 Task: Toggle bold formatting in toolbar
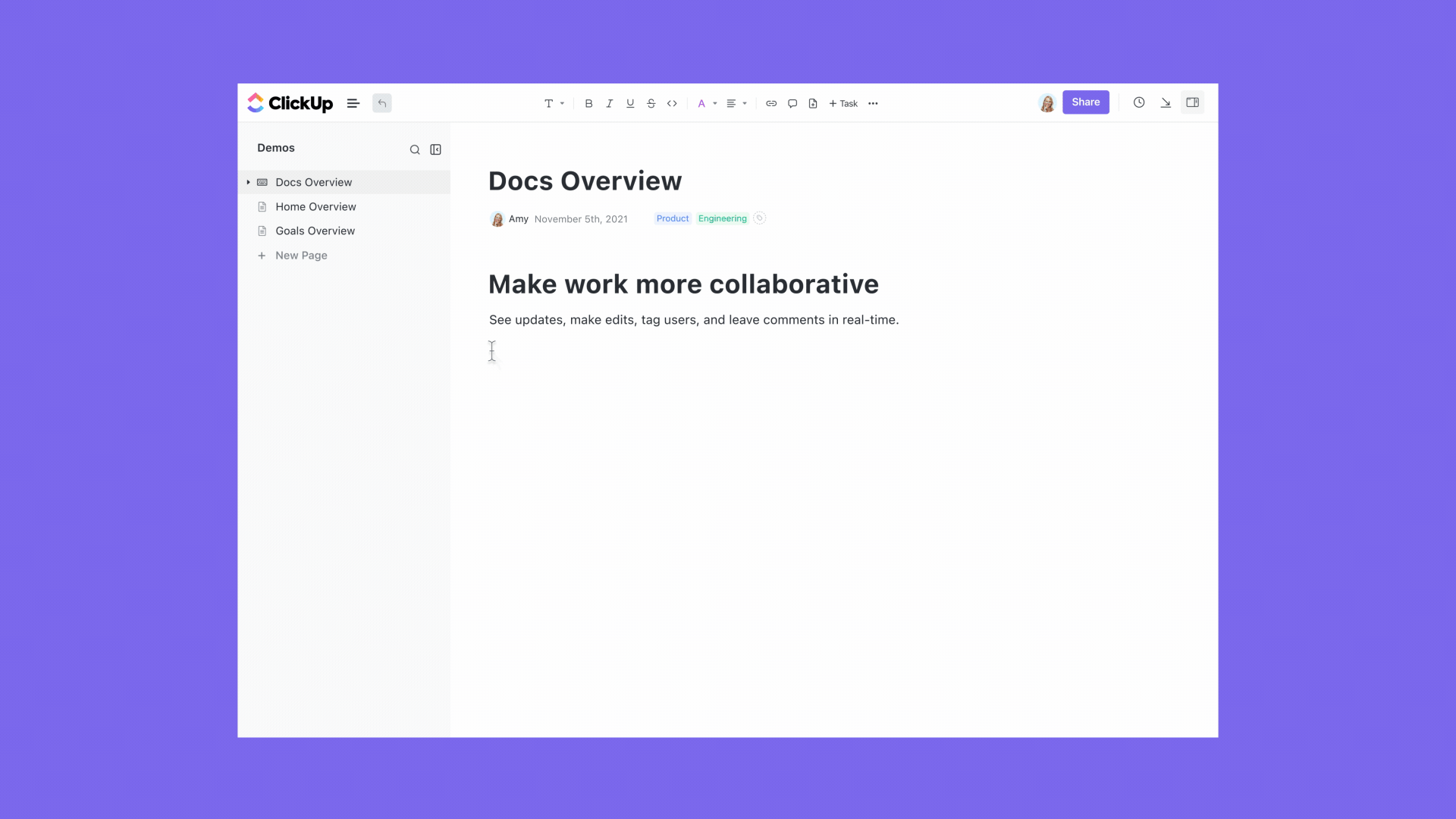coord(588,103)
